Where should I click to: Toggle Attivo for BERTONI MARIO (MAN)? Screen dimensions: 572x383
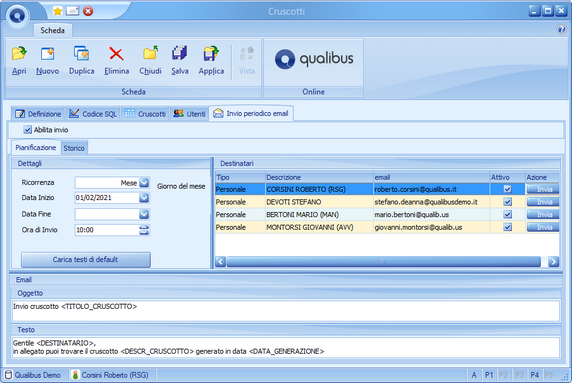(507, 214)
